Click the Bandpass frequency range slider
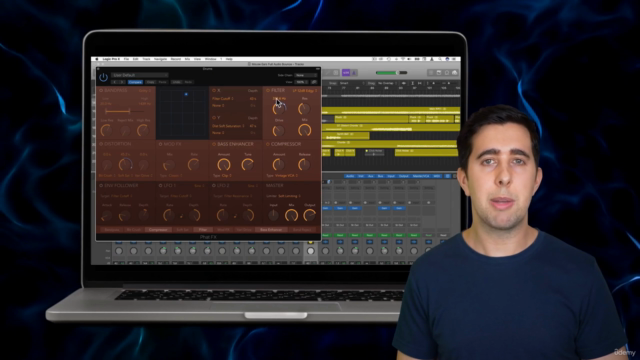Screen dimensions: 640x360 point(124,111)
